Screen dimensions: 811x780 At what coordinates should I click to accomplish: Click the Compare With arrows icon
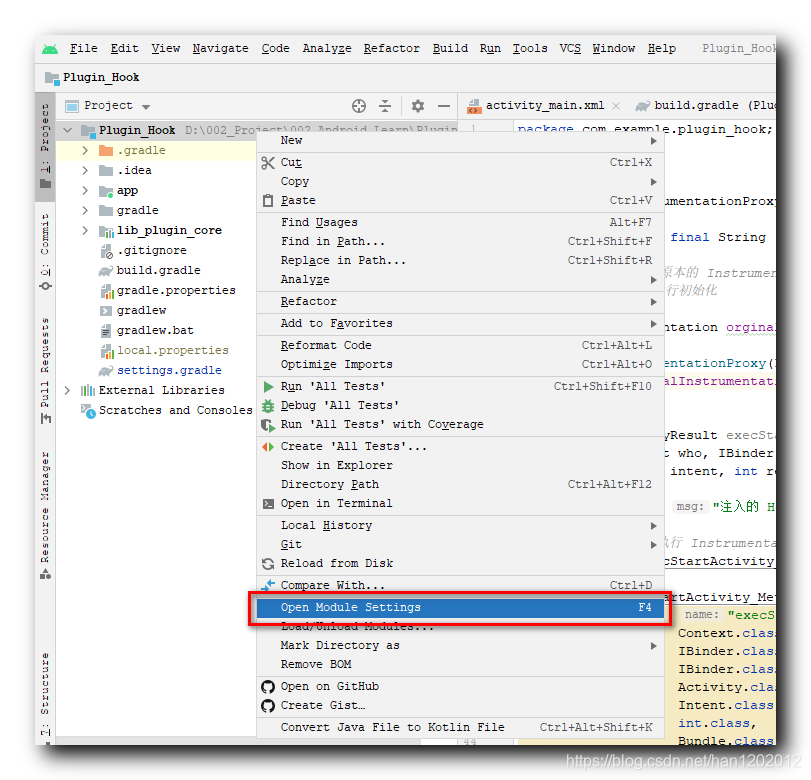(268, 585)
